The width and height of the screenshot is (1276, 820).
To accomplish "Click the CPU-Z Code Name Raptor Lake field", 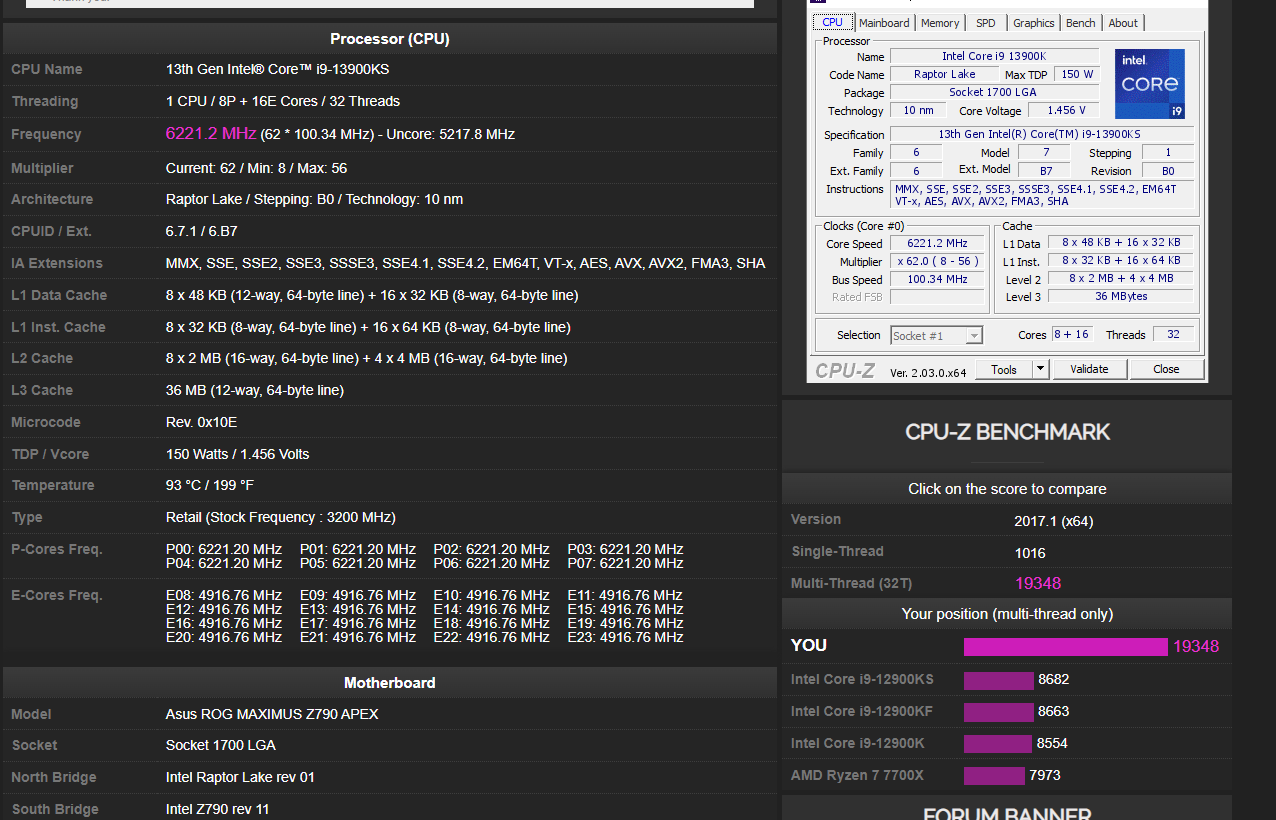I will click(945, 74).
